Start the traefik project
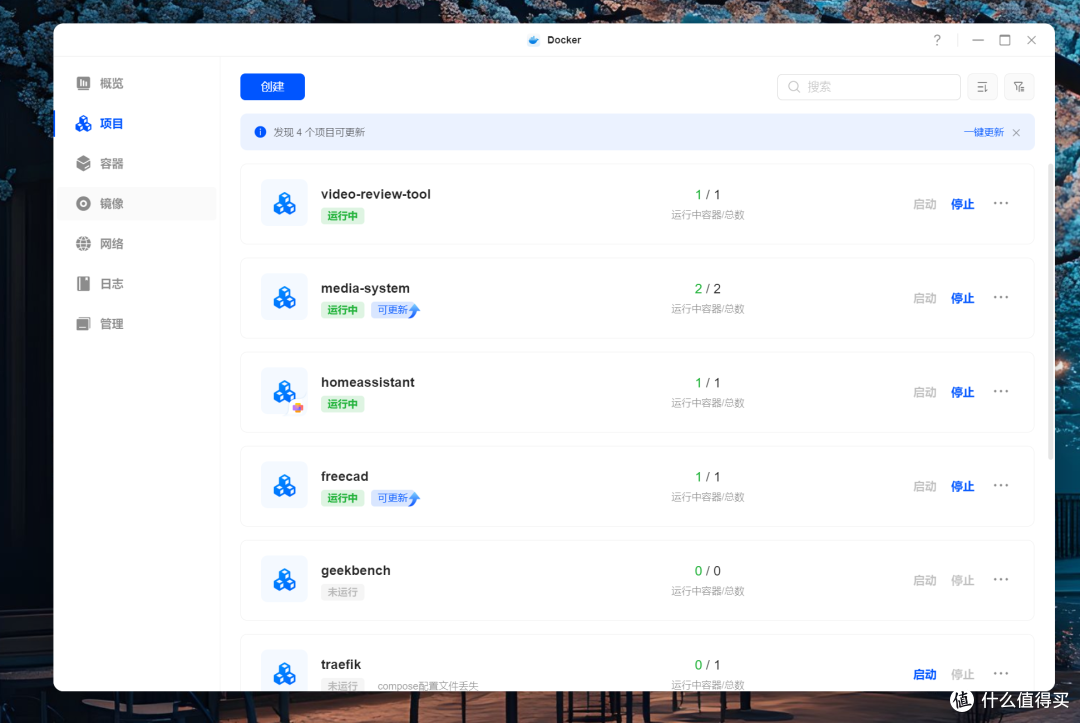Viewport: 1080px width, 723px height. coord(924,674)
